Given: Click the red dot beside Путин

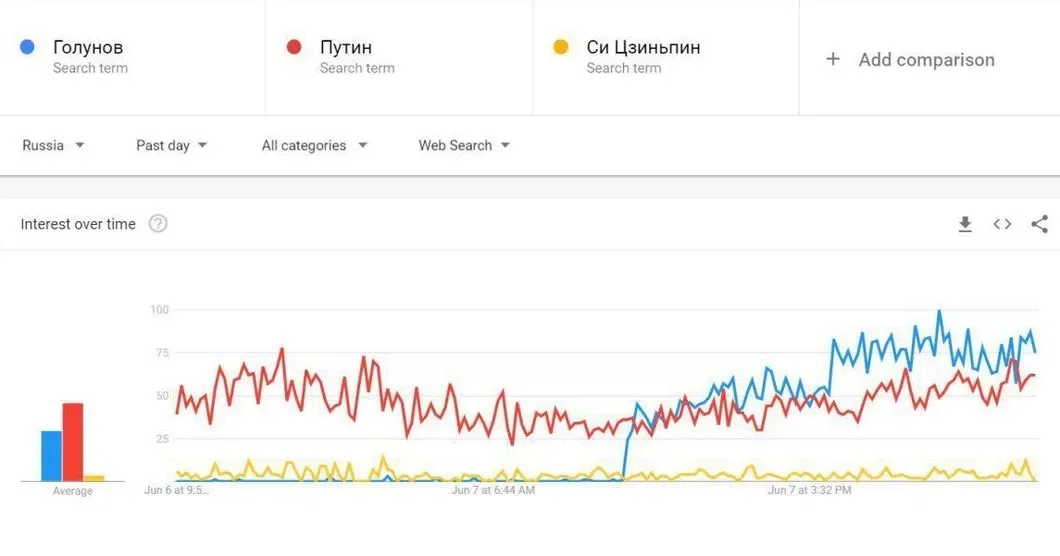Looking at the screenshot, I should tap(294, 47).
